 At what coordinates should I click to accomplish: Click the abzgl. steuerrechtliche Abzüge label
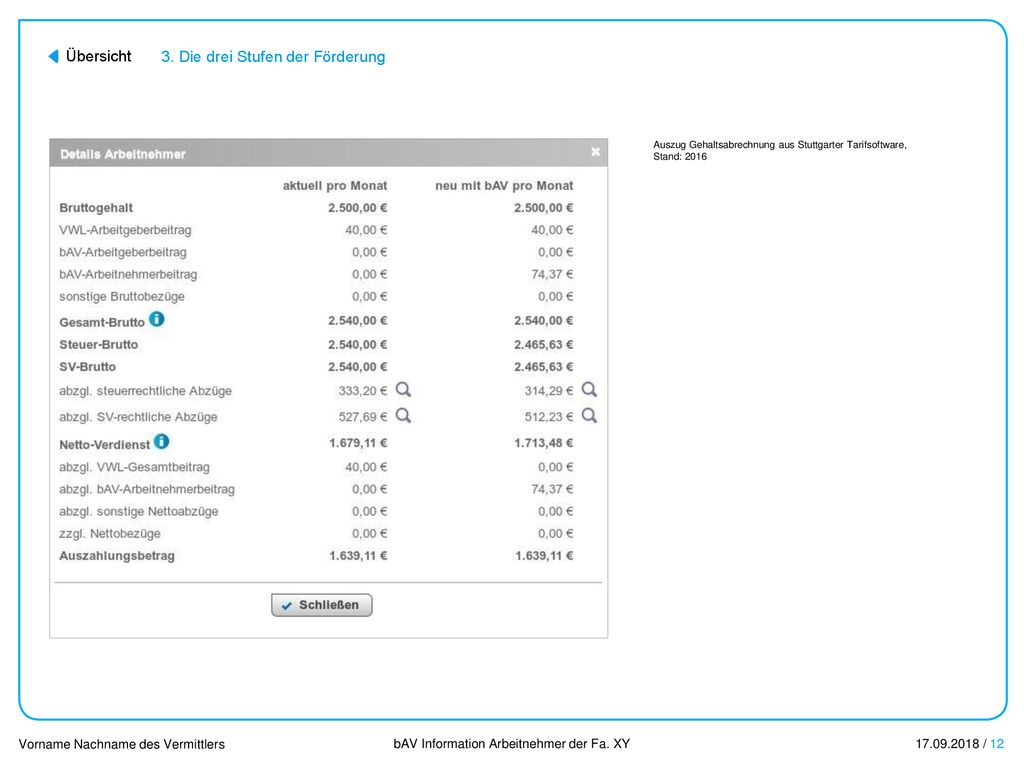pos(146,391)
